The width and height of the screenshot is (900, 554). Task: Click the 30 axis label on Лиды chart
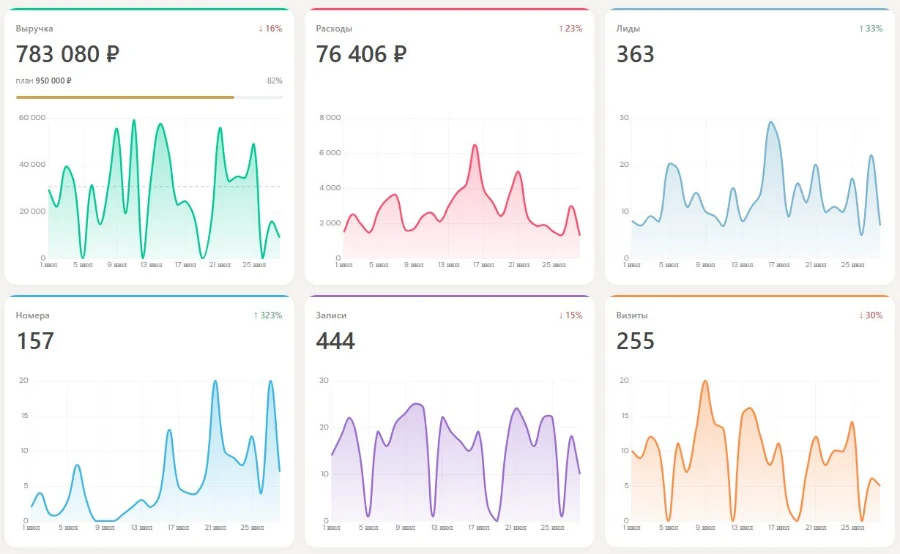(x=624, y=118)
